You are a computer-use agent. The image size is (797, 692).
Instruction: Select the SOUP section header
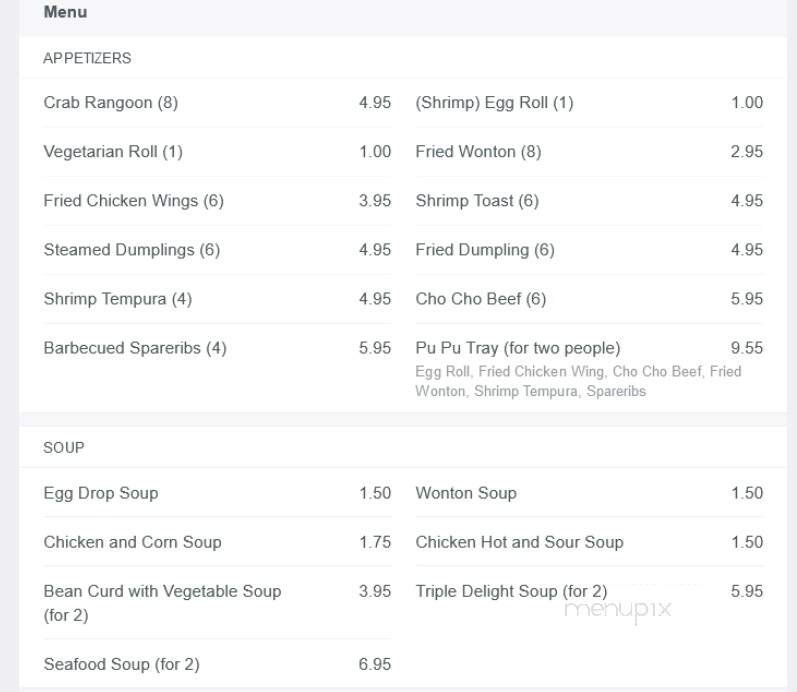pyautogui.click(x=64, y=447)
